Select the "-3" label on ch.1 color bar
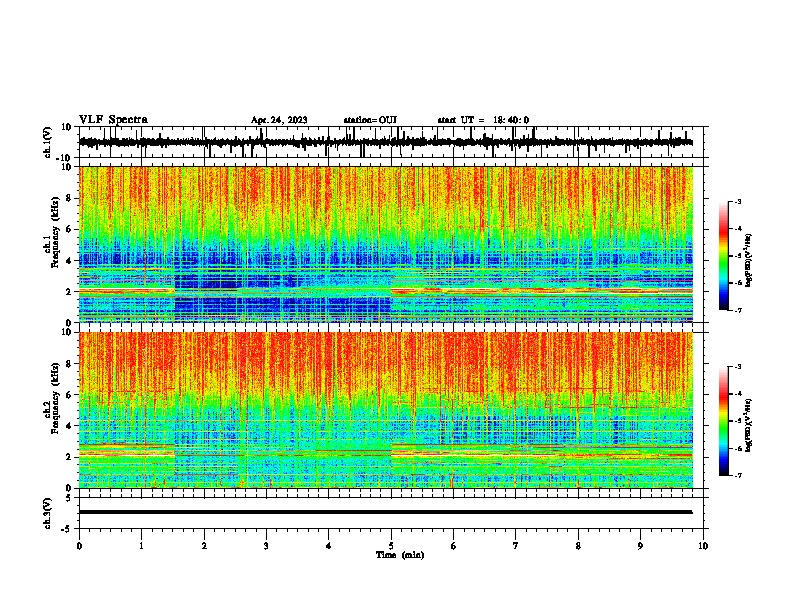Screen dimensions: 792x612 click(x=738, y=202)
